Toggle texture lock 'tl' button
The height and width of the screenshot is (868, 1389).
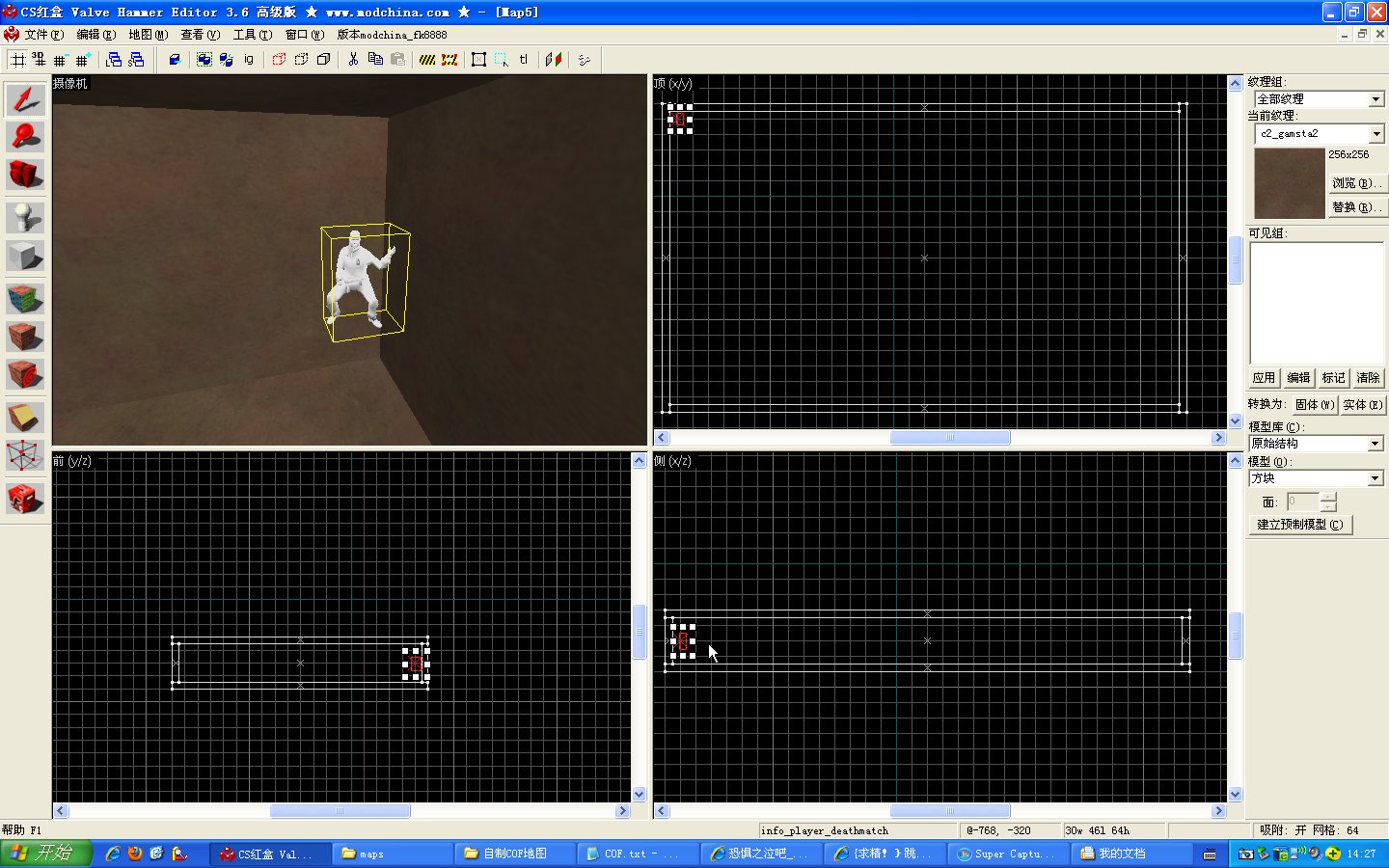pos(524,60)
